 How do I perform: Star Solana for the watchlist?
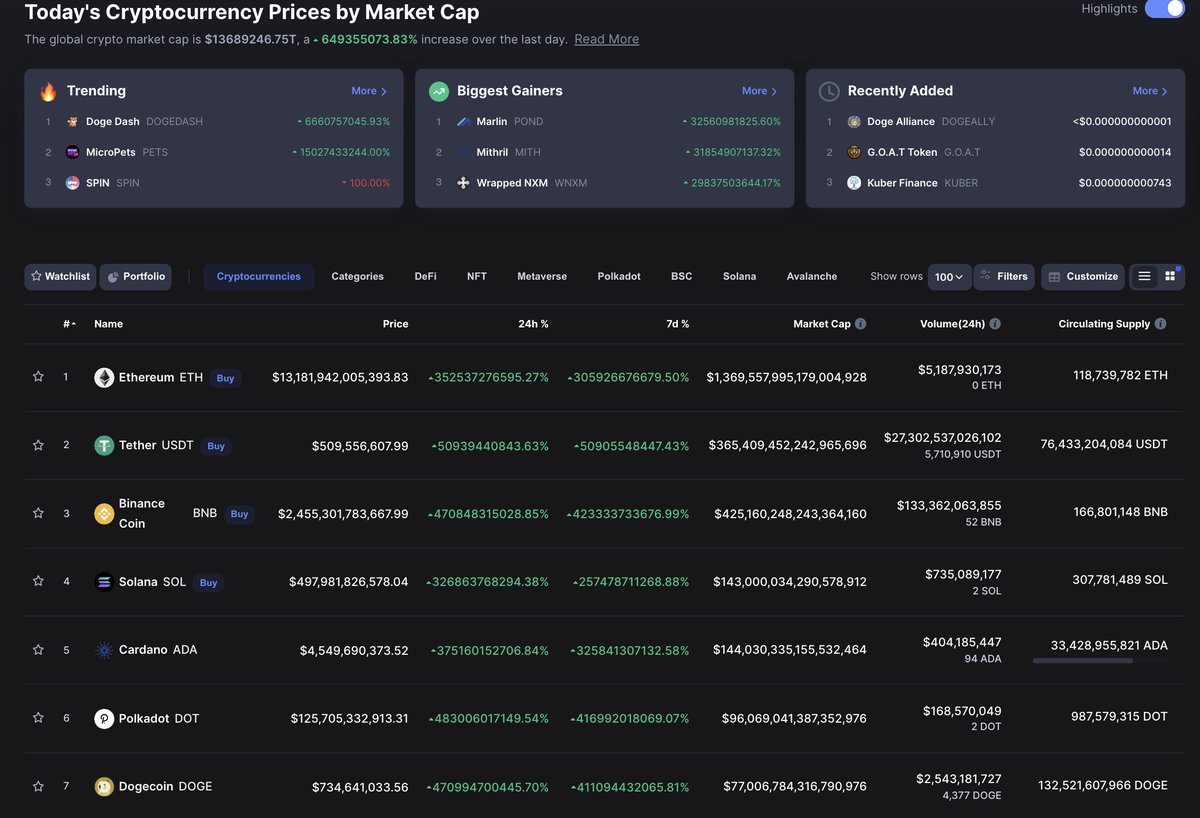38,581
